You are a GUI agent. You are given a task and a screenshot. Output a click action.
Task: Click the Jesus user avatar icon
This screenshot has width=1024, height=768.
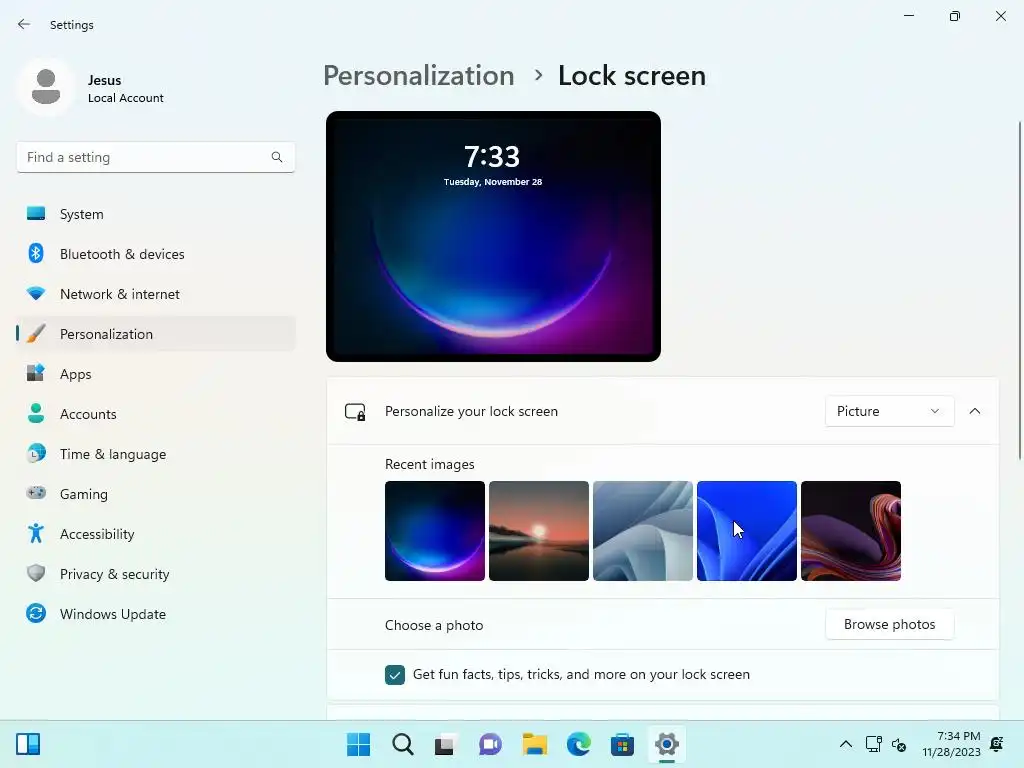pyautogui.click(x=46, y=88)
